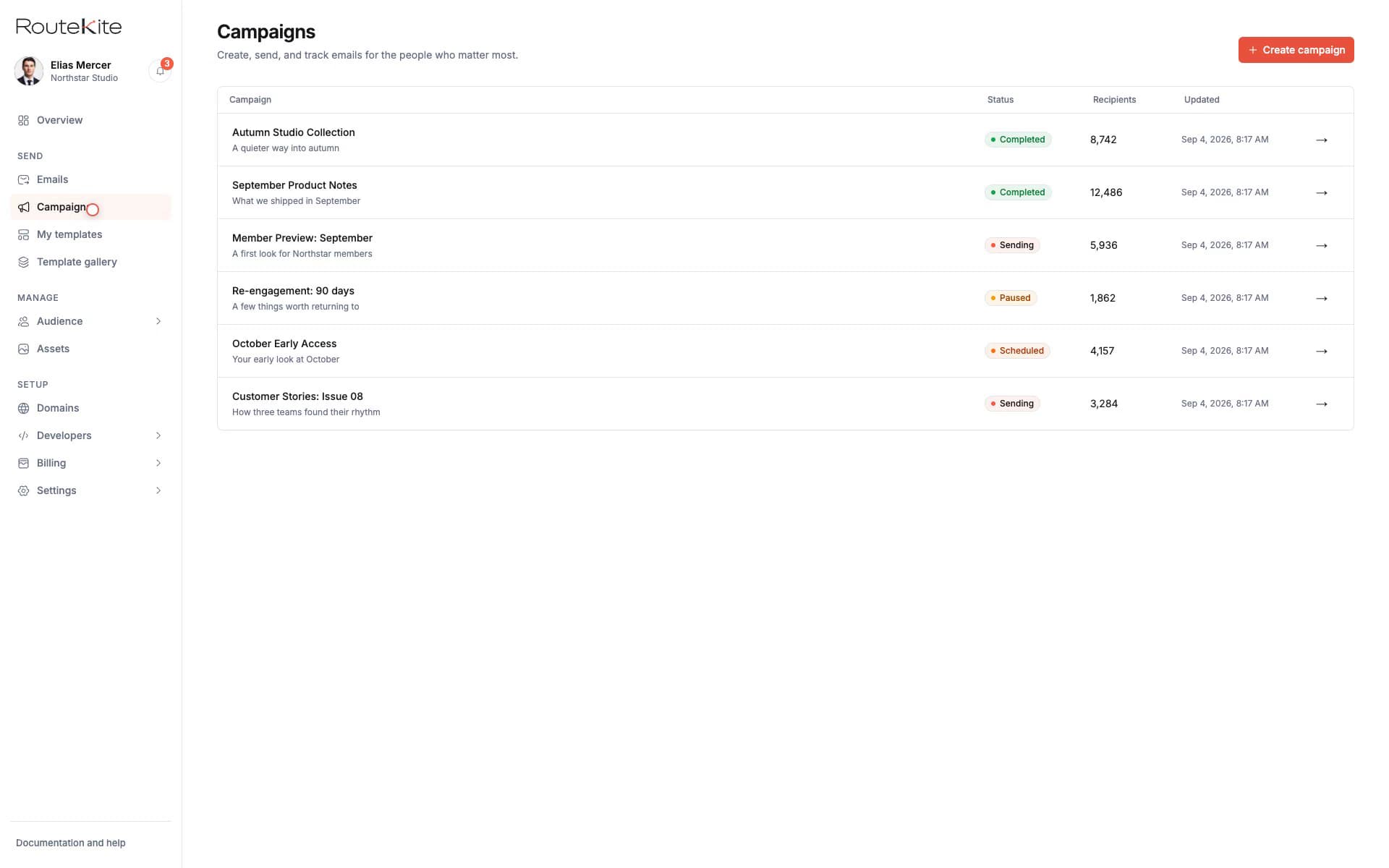Viewport: 1389px width, 868px height.
Task: Click the Campaigns megaphone icon
Action: tap(23, 207)
